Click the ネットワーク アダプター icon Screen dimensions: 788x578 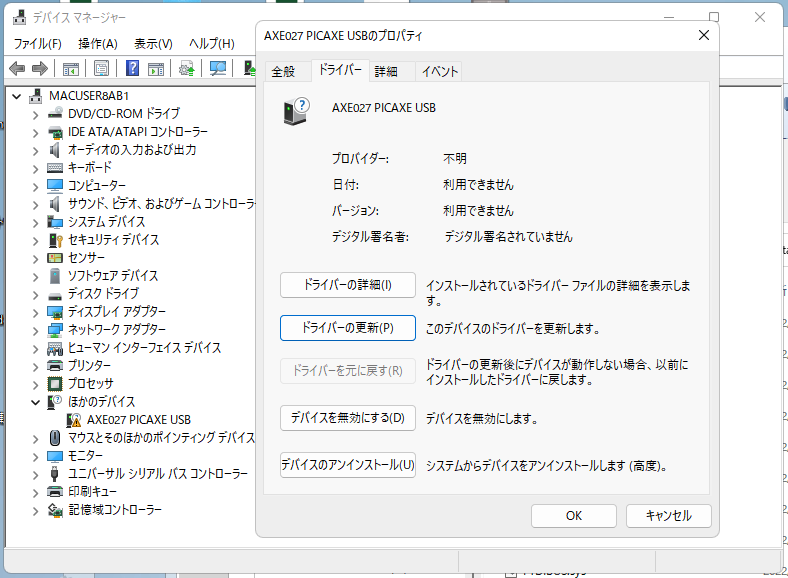click(x=55, y=330)
